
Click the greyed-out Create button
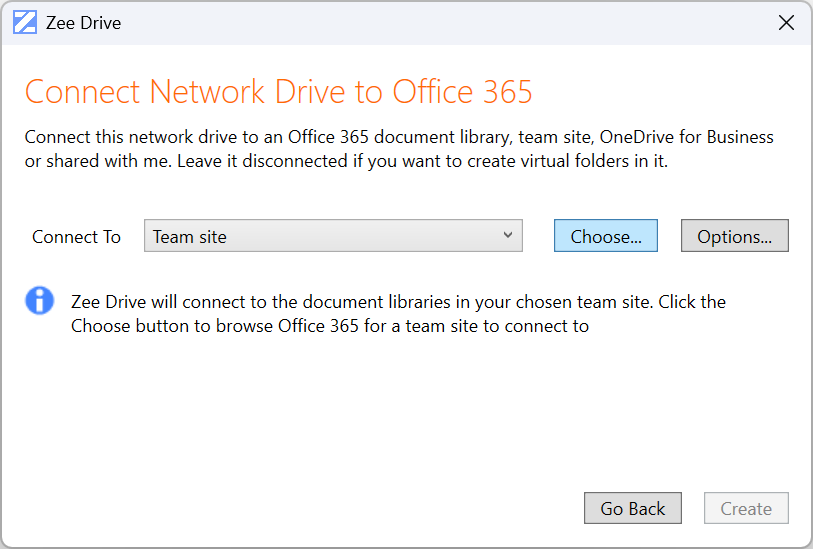(746, 508)
